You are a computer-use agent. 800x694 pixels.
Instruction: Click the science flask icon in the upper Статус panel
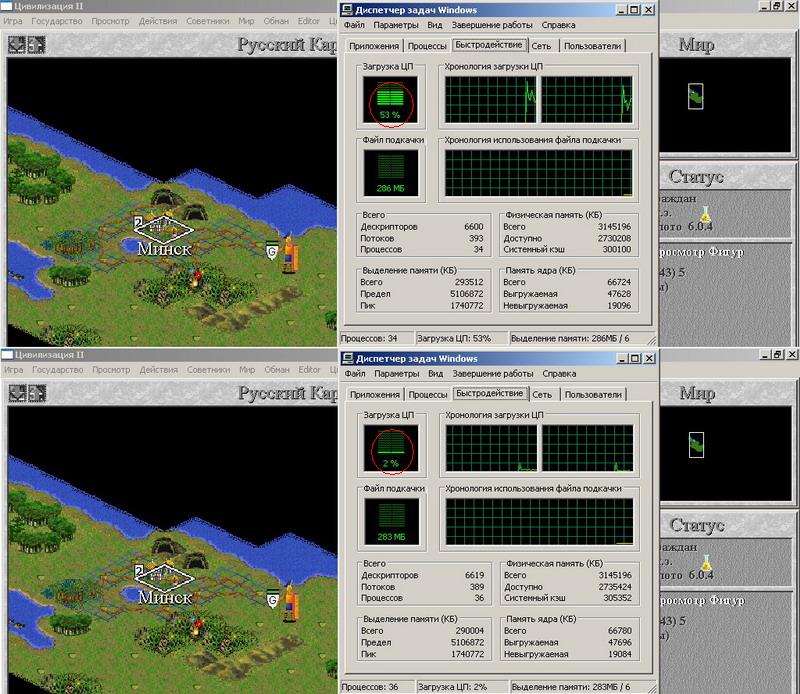706,214
